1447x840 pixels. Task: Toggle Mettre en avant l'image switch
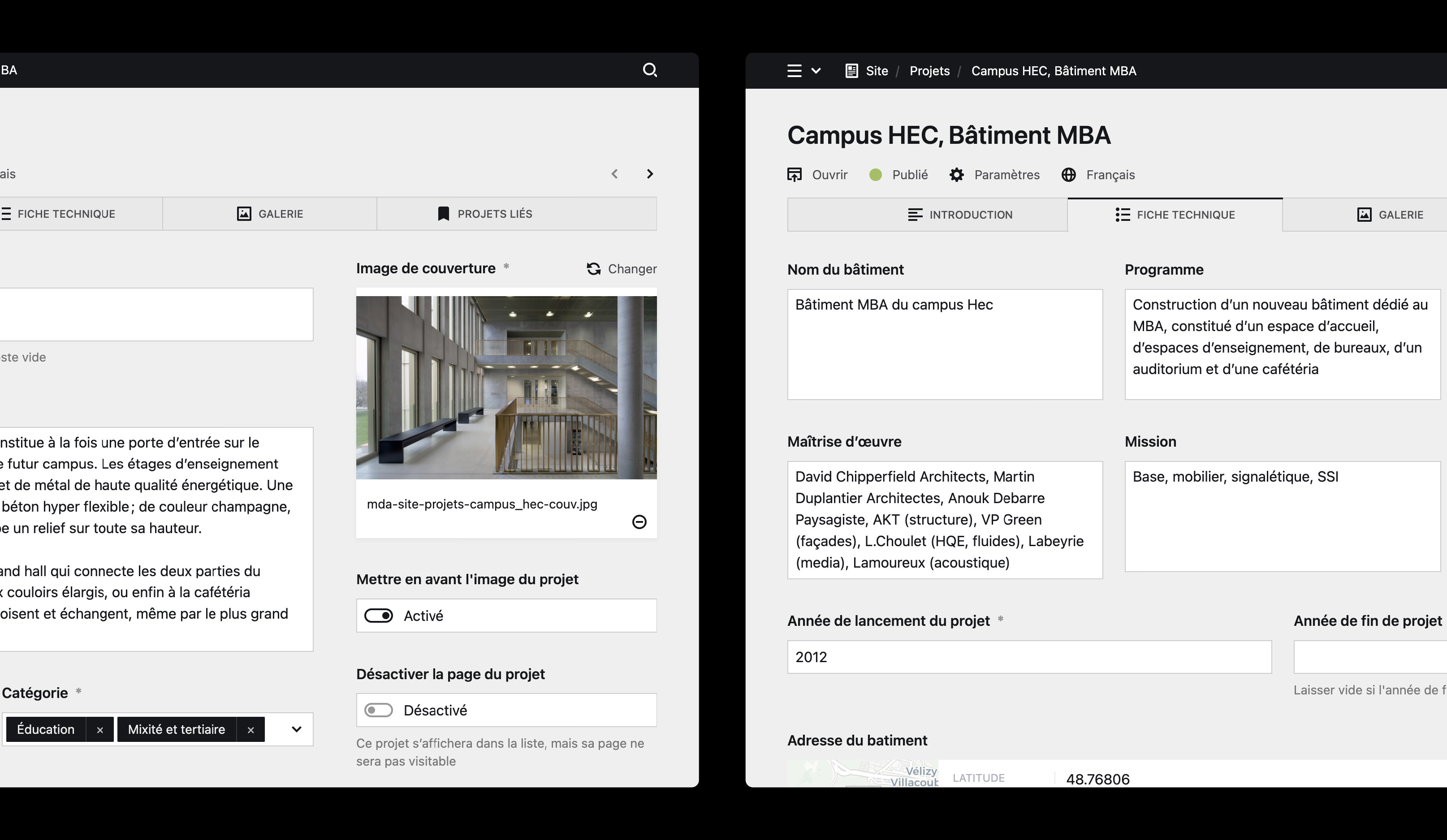(x=379, y=616)
